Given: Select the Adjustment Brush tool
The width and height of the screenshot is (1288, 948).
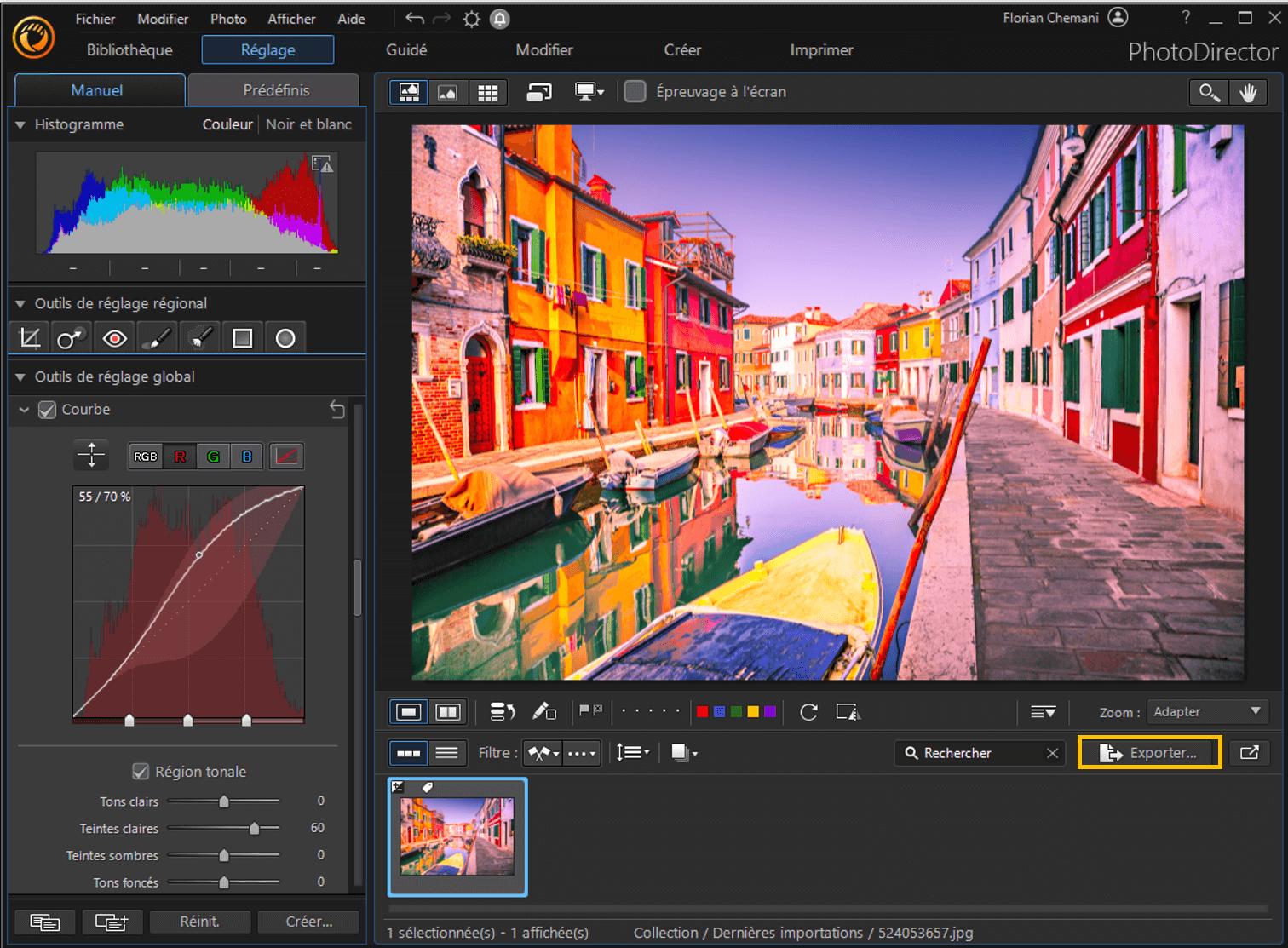Looking at the screenshot, I should [x=156, y=336].
